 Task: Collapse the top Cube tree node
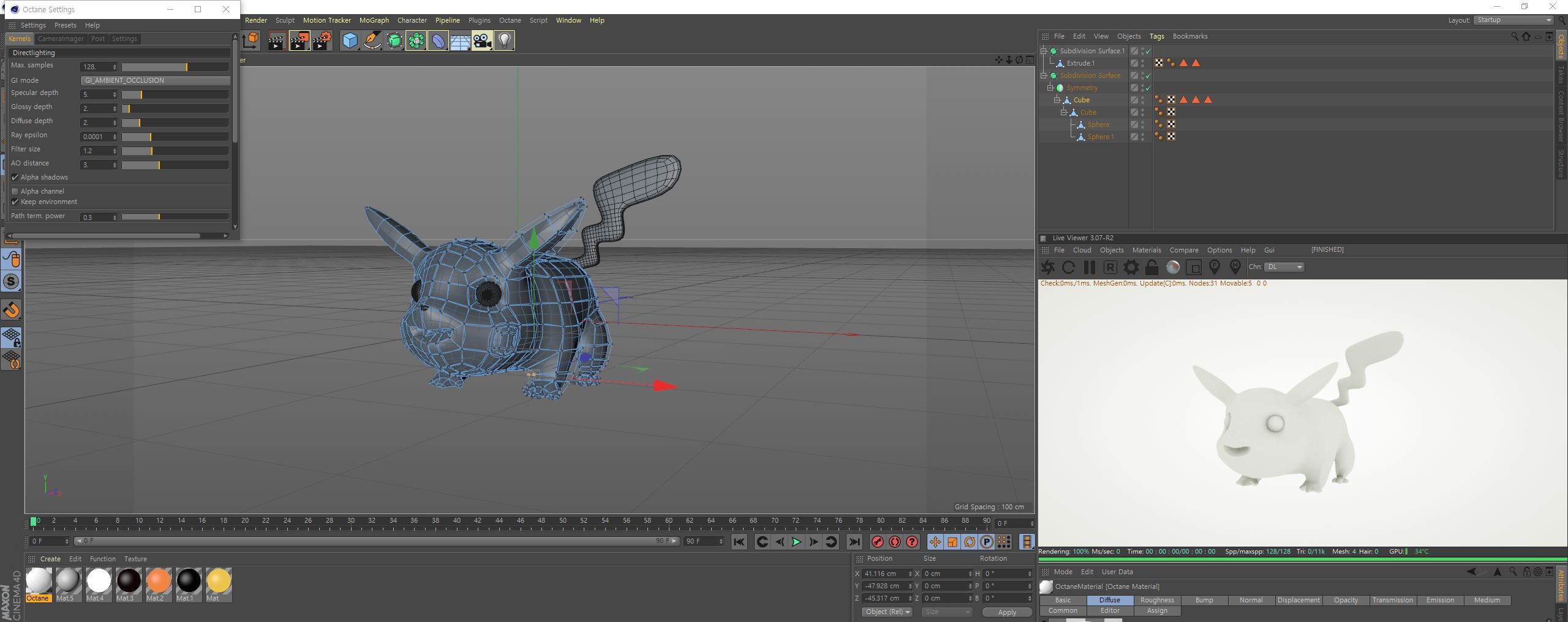(1057, 100)
